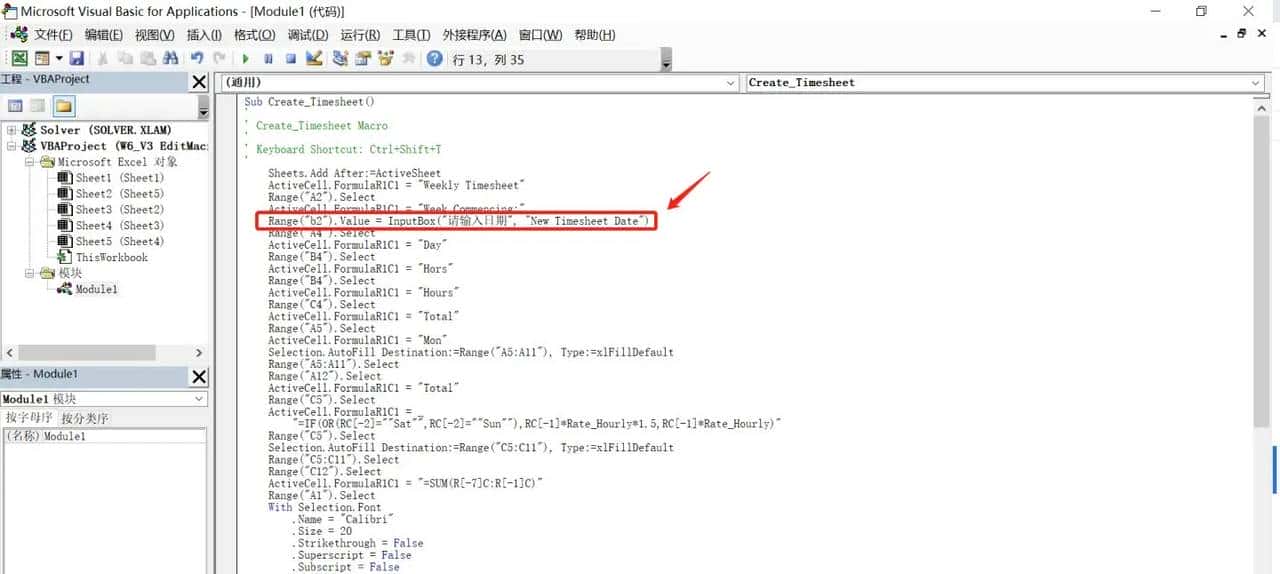The image size is (1280, 574).
Task: Open the 调试(D) menu
Action: 307,35
